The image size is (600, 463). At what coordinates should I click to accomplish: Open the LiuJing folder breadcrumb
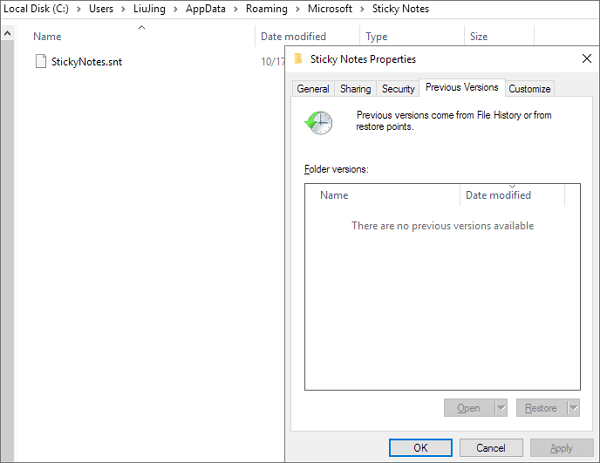pyautogui.click(x=149, y=9)
